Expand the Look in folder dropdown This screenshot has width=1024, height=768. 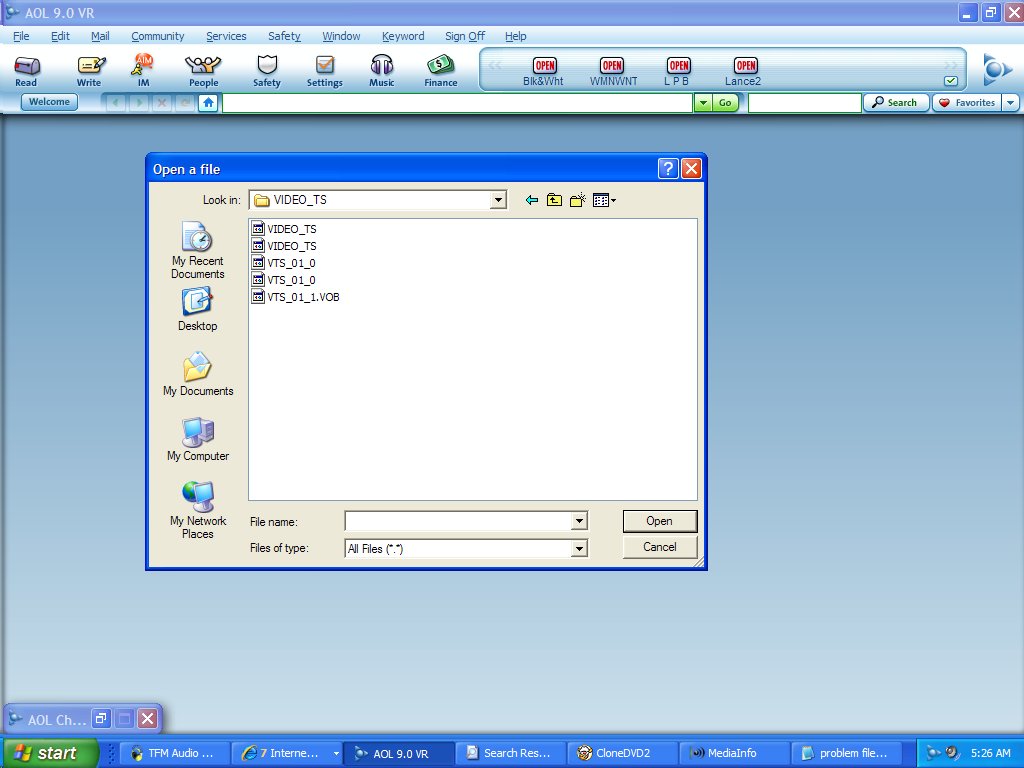[x=498, y=200]
